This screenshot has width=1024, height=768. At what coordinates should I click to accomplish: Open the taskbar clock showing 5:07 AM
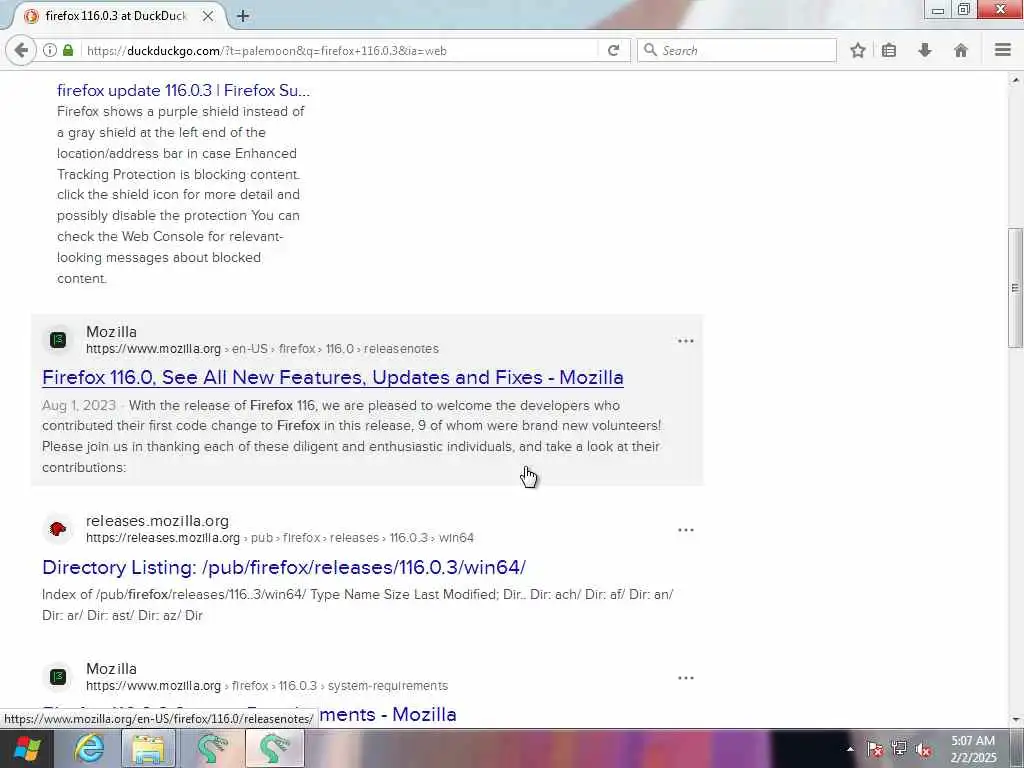coord(974,749)
